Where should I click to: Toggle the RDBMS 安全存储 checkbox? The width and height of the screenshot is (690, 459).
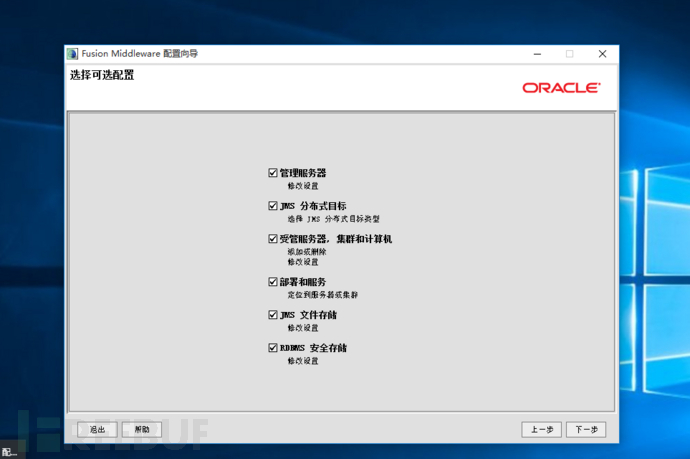click(273, 348)
